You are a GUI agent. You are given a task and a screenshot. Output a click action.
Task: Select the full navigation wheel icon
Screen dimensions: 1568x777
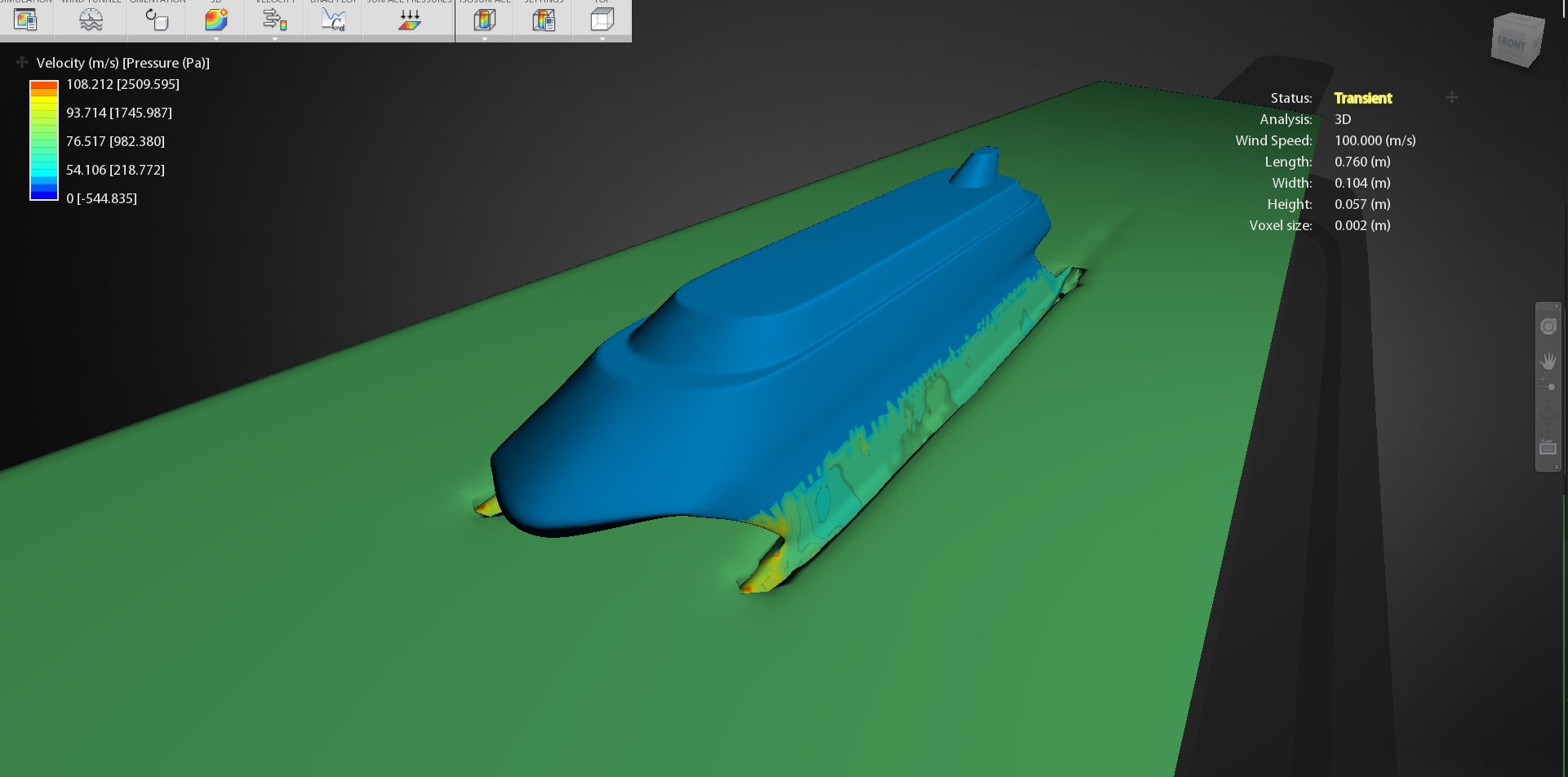[1548, 326]
